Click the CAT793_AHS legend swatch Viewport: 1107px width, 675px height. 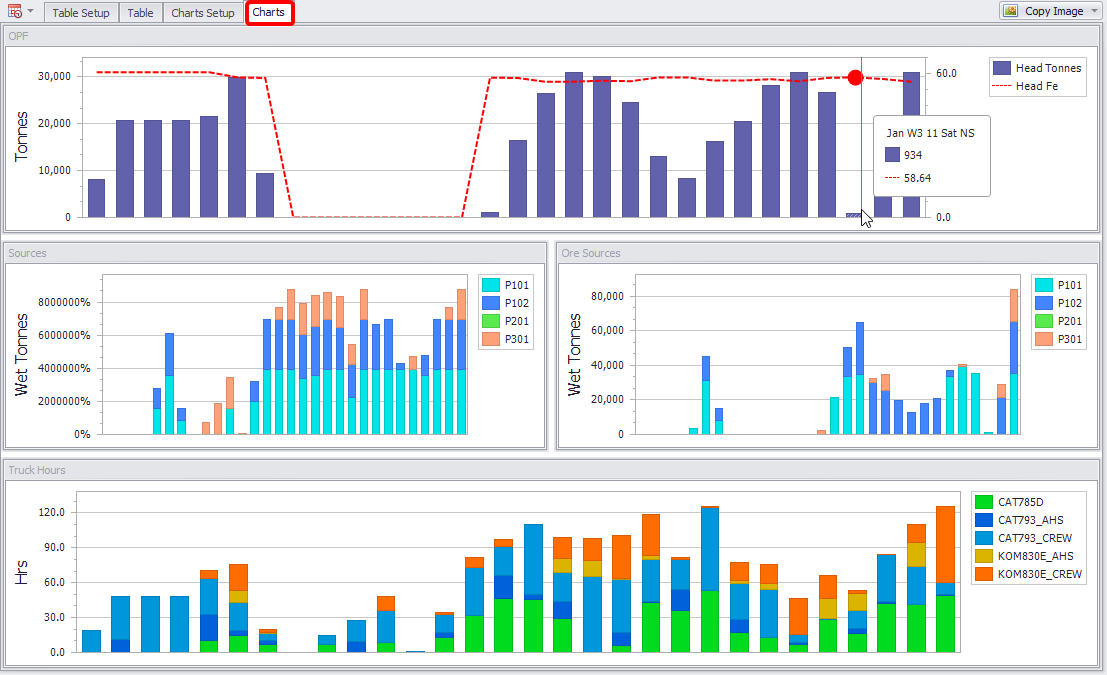pos(983,520)
